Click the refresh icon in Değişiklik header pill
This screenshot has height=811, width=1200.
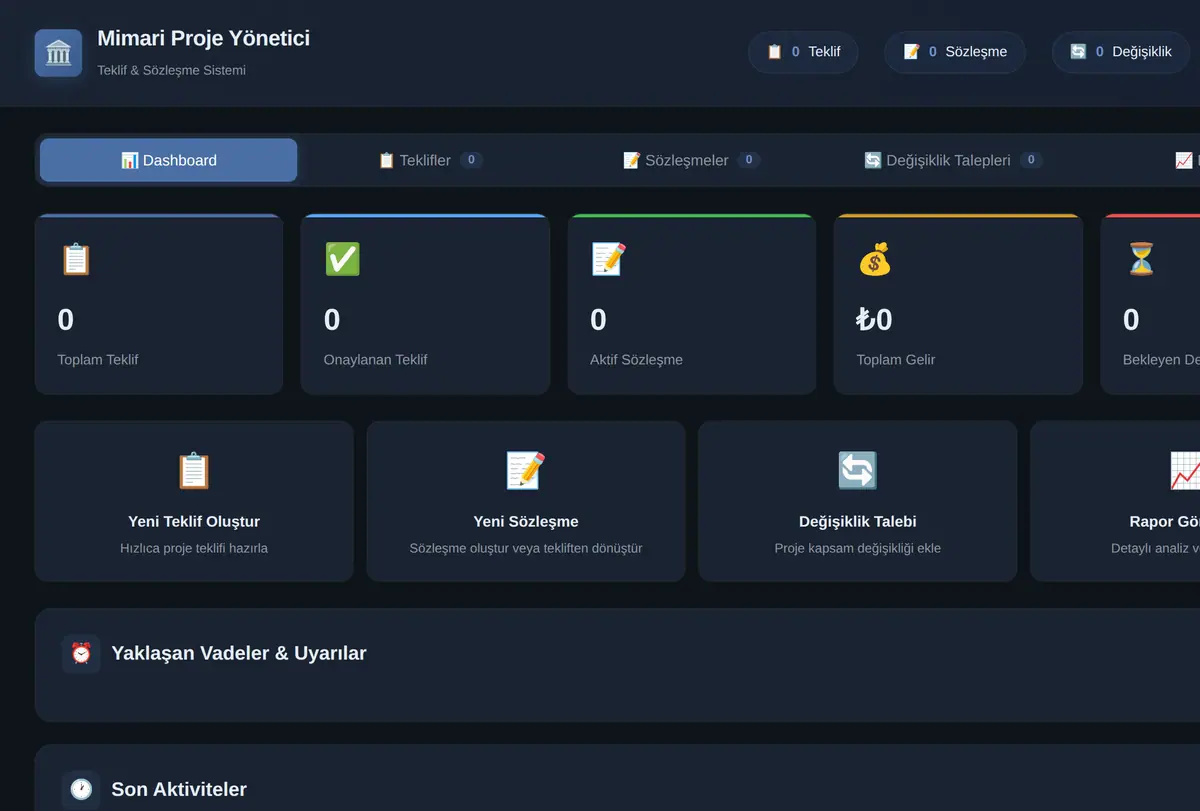(x=1078, y=52)
